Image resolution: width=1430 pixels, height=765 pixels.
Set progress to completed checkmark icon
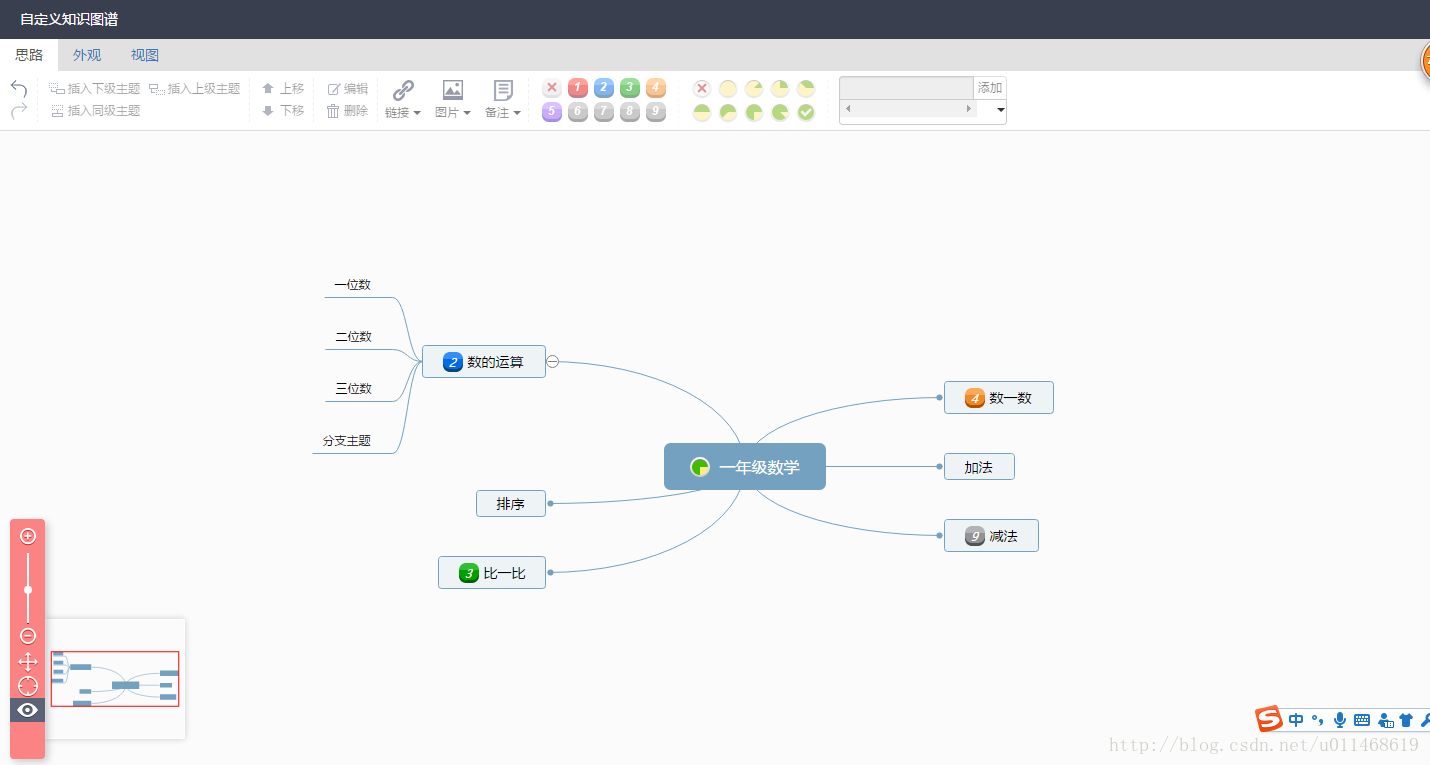(806, 113)
